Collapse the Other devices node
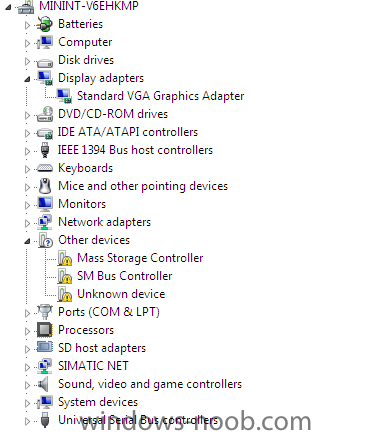390x436 pixels. pos(27,241)
